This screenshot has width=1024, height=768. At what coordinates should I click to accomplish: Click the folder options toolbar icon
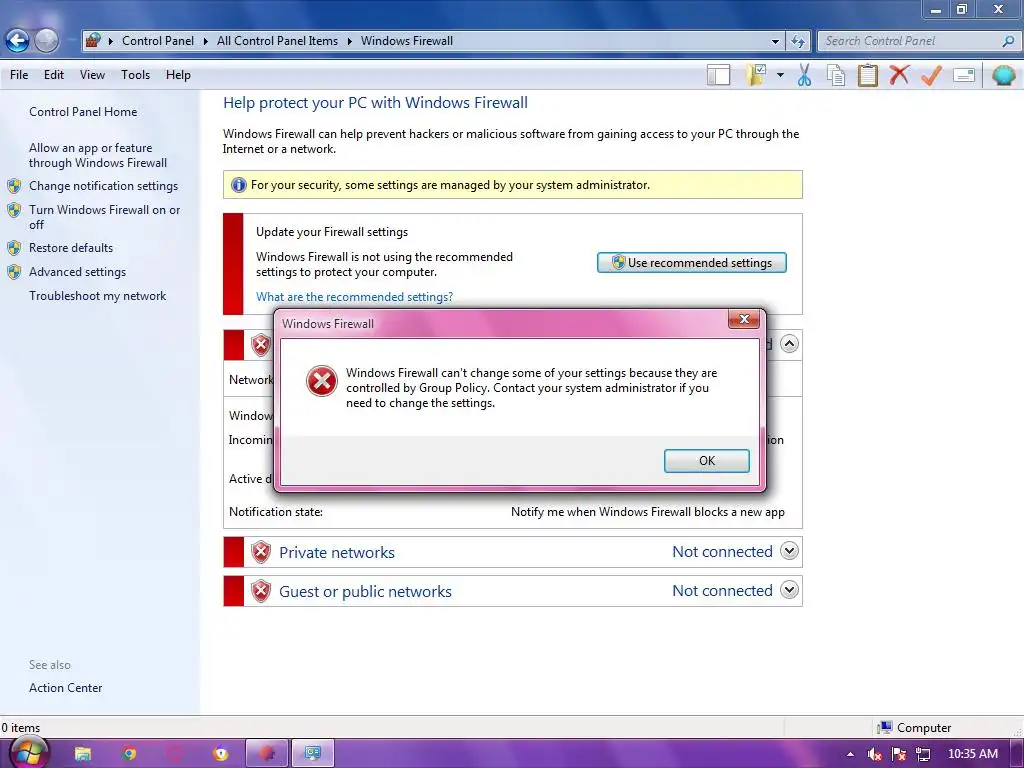pyautogui.click(x=756, y=75)
